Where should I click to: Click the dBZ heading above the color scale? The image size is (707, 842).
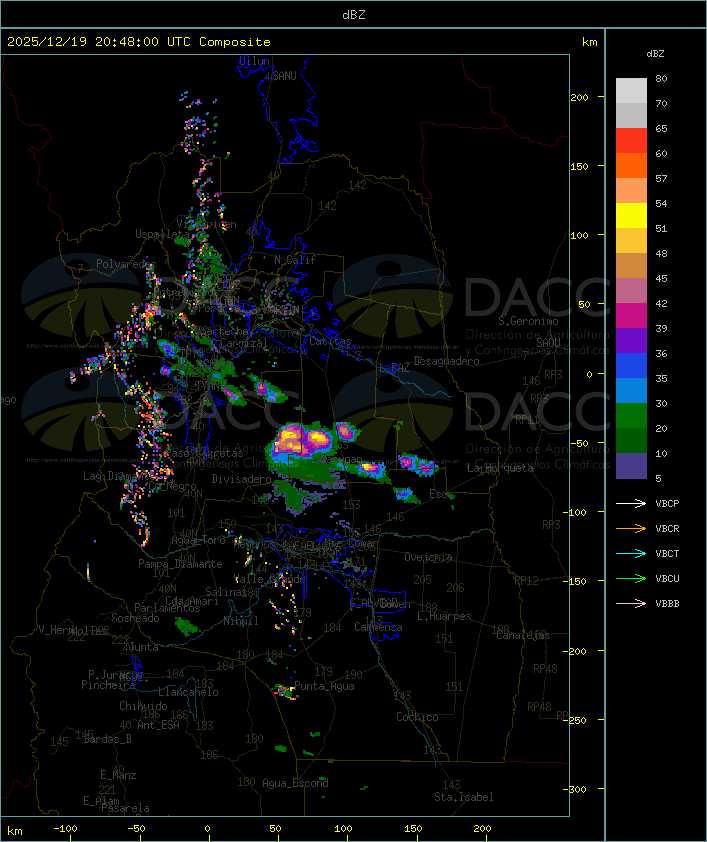click(655, 54)
